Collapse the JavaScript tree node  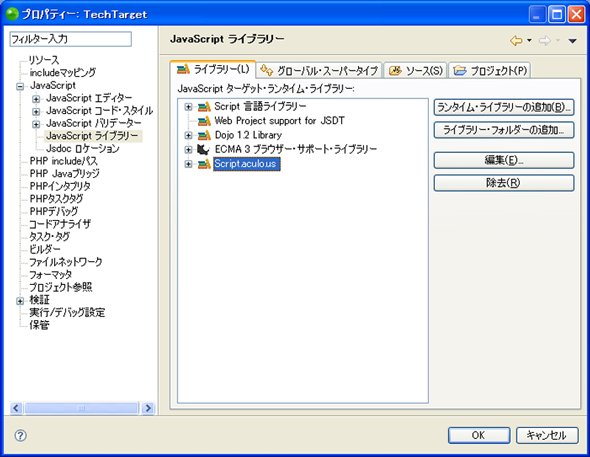point(20,87)
